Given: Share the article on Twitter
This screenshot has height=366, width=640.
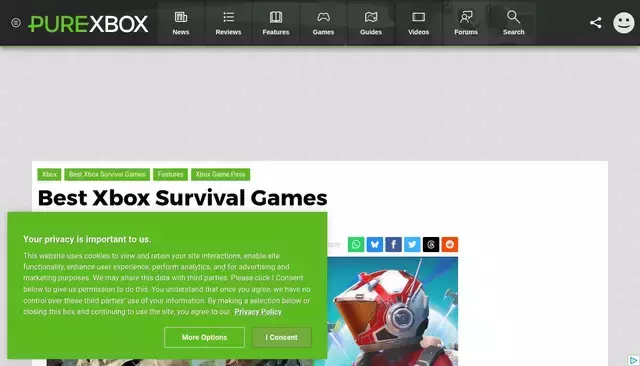Looking at the screenshot, I should pyautogui.click(x=412, y=244).
